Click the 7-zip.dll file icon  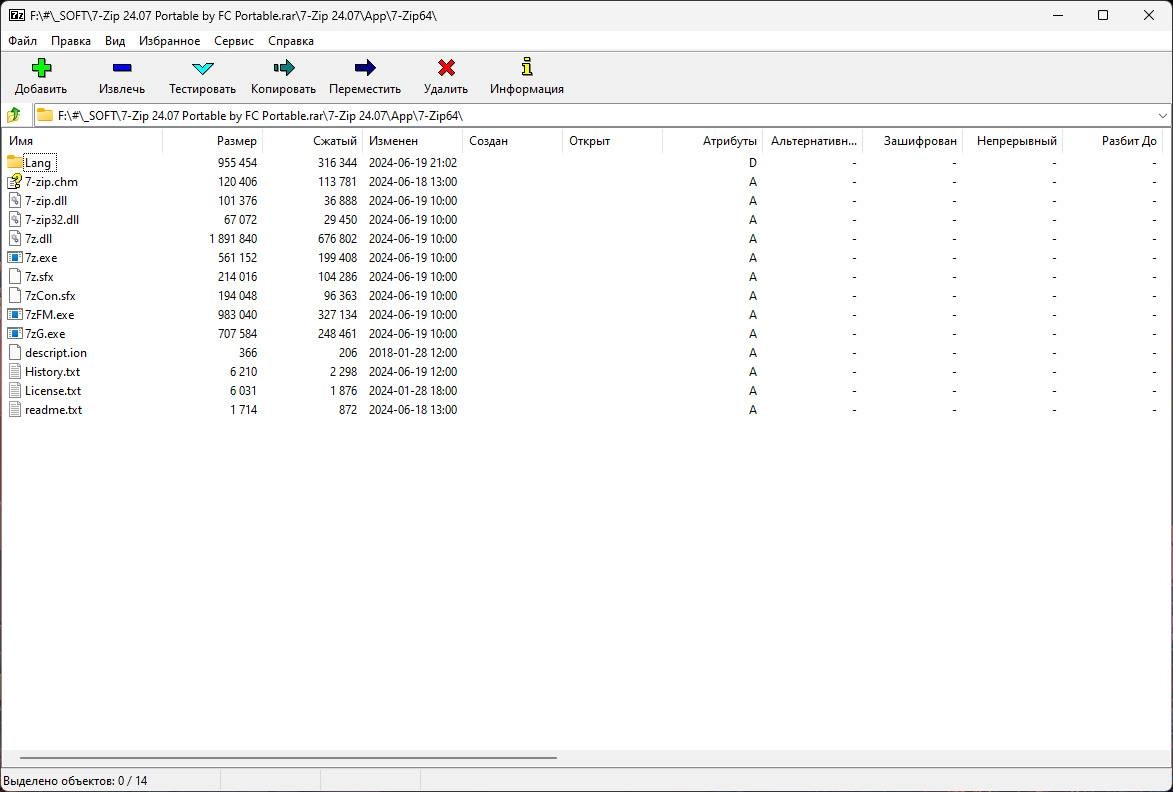click(x=14, y=200)
